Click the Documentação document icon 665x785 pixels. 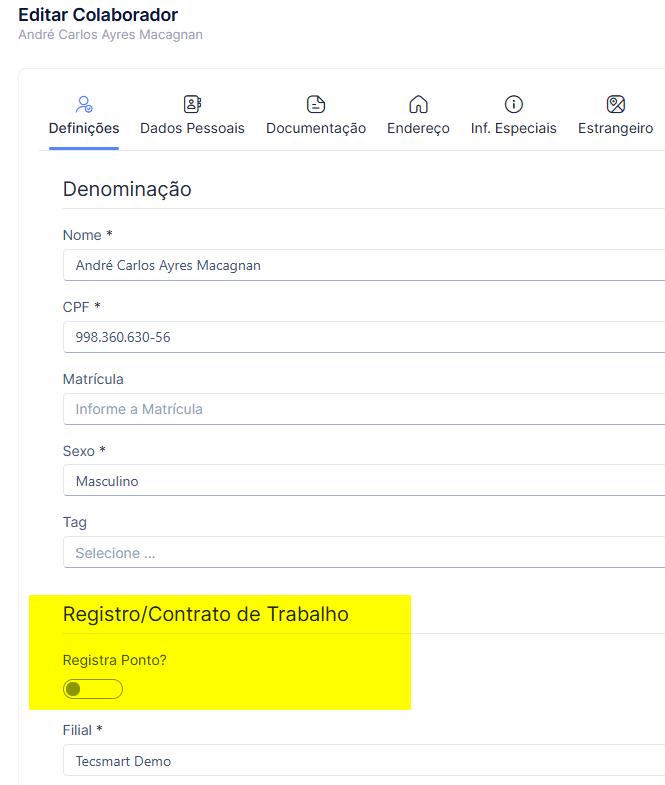[316, 104]
